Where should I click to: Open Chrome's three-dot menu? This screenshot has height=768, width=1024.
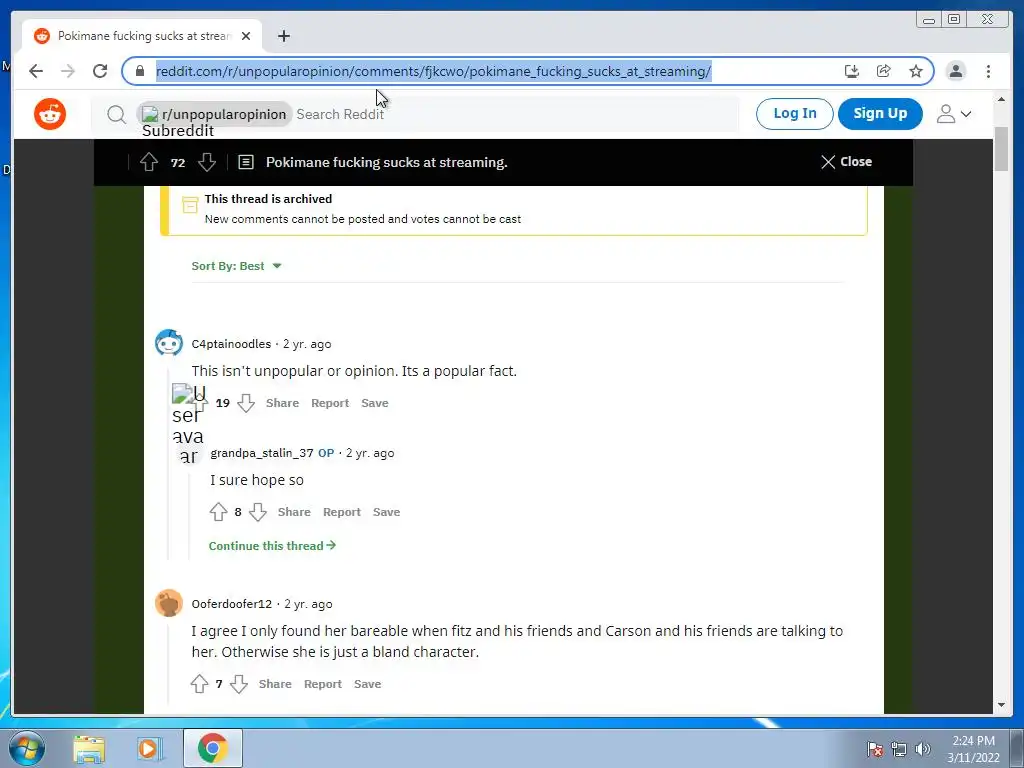point(988,71)
